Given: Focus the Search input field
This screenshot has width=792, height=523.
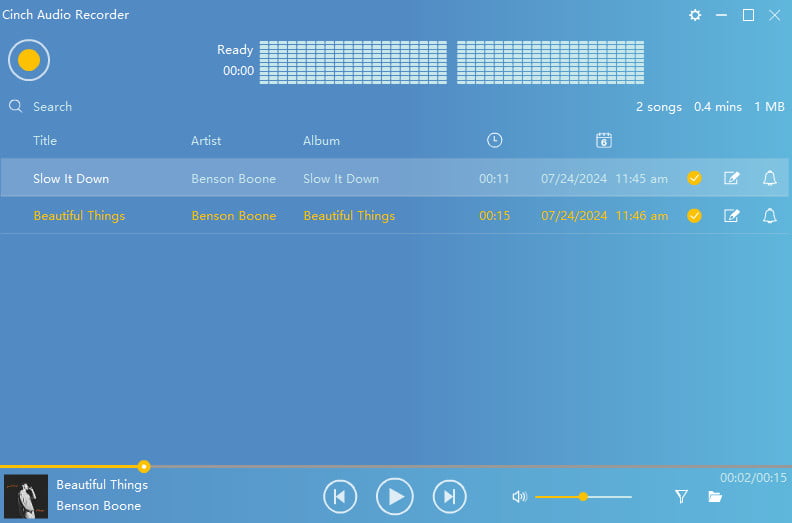Looking at the screenshot, I should click(53, 107).
